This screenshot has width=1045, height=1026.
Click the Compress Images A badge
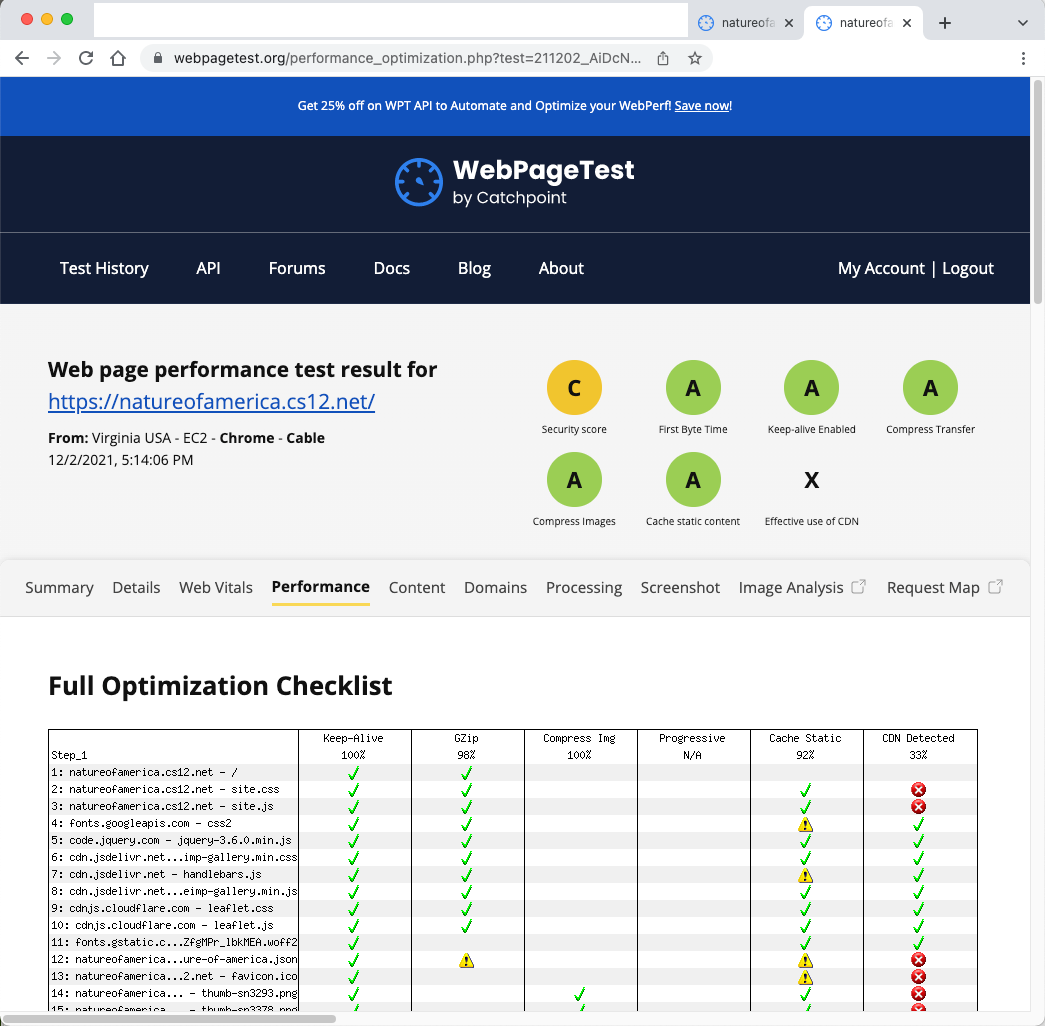click(x=574, y=480)
